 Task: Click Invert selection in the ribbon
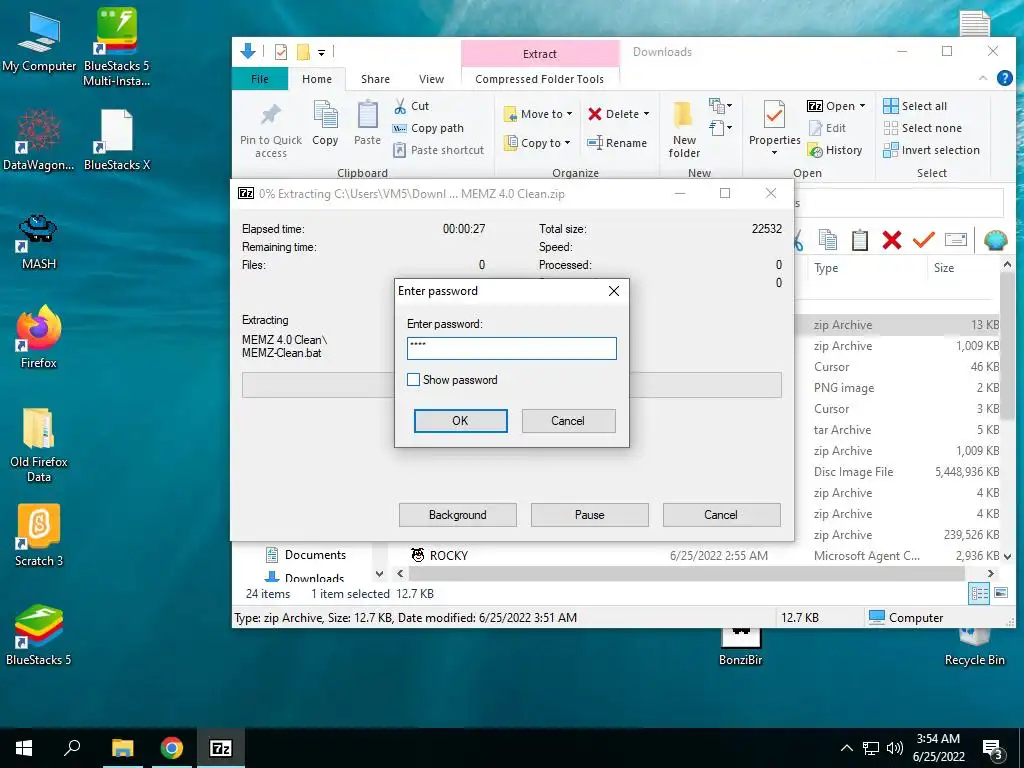point(931,150)
